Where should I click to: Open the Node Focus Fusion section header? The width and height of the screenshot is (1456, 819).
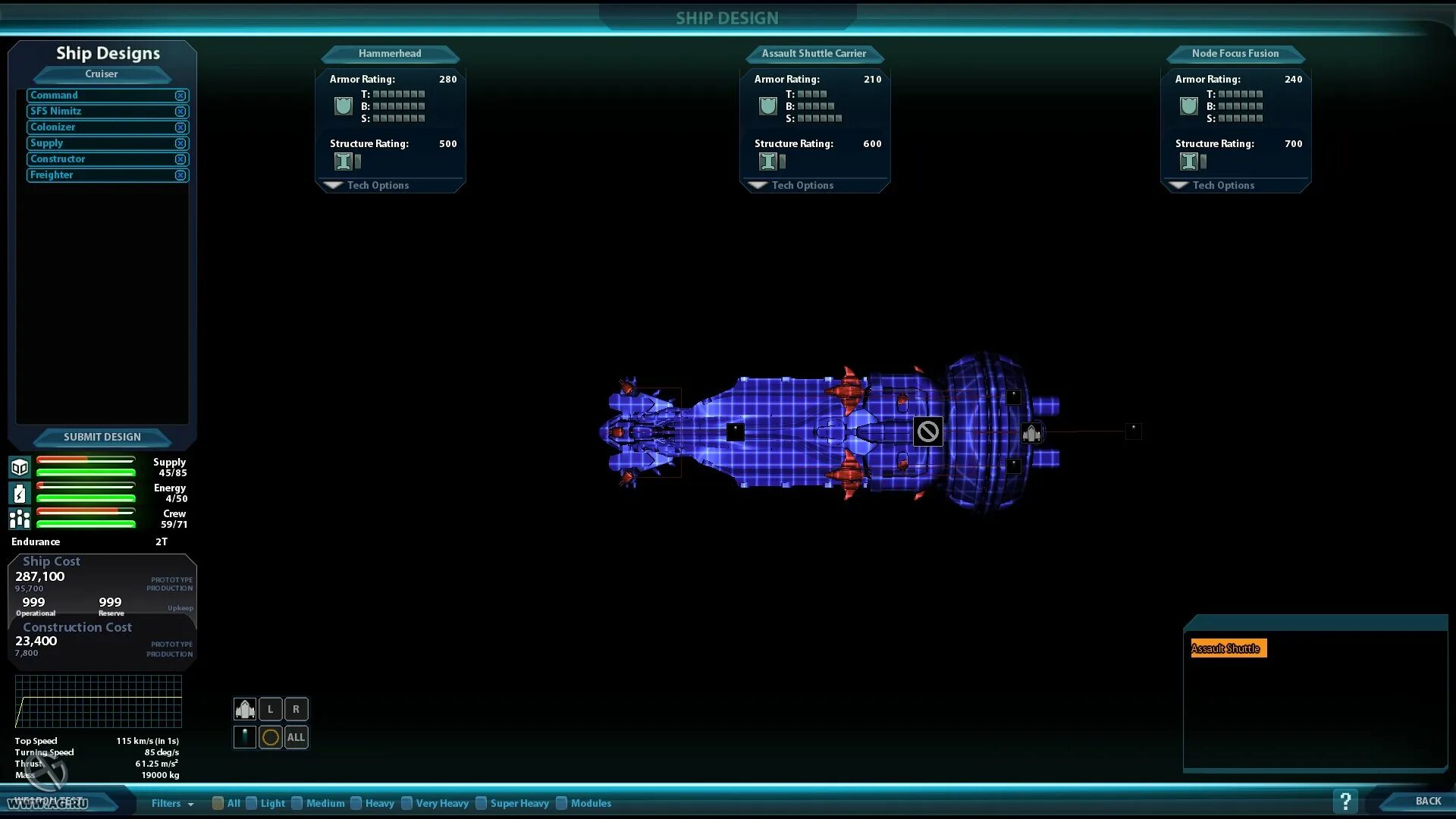coord(1235,54)
